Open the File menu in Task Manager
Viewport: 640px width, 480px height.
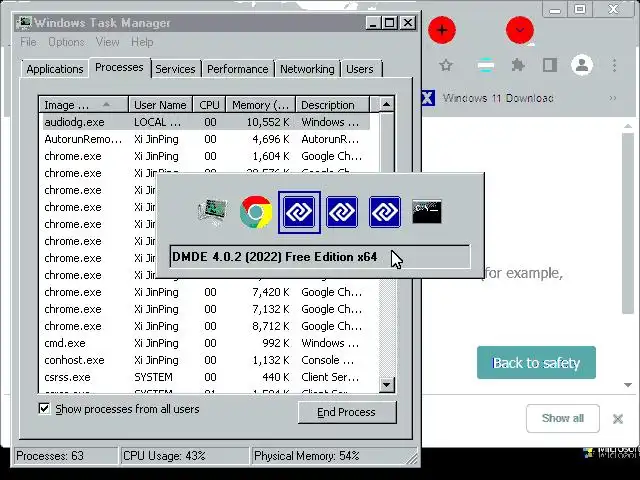point(28,42)
